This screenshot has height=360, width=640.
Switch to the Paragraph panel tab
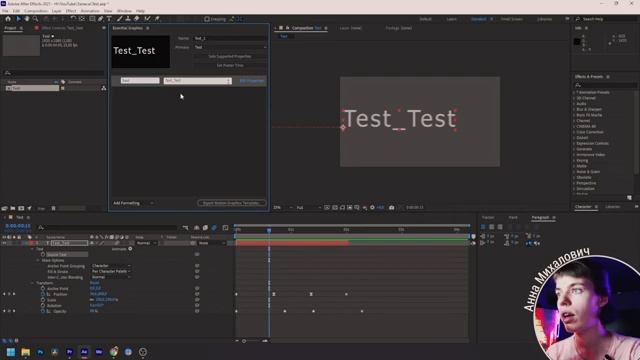(x=540, y=218)
